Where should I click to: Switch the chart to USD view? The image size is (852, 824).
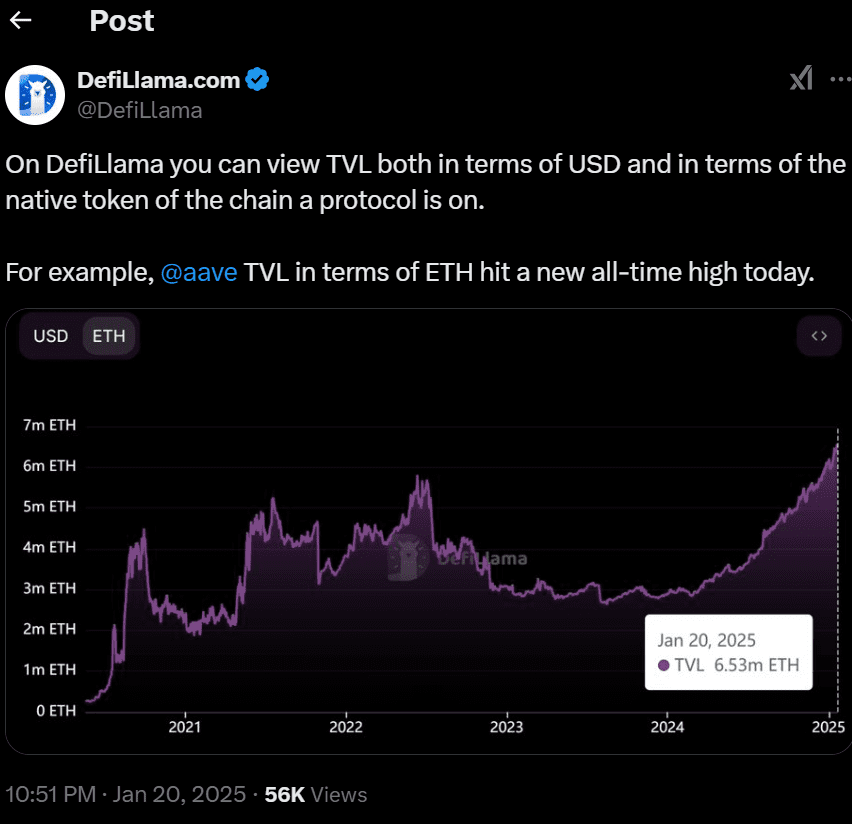tap(50, 336)
